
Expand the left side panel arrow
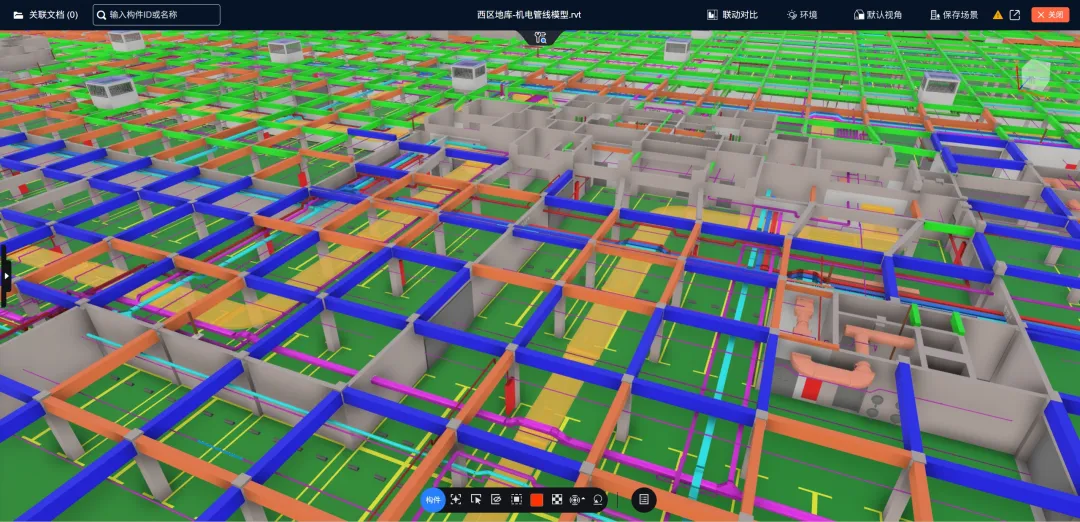5,275
